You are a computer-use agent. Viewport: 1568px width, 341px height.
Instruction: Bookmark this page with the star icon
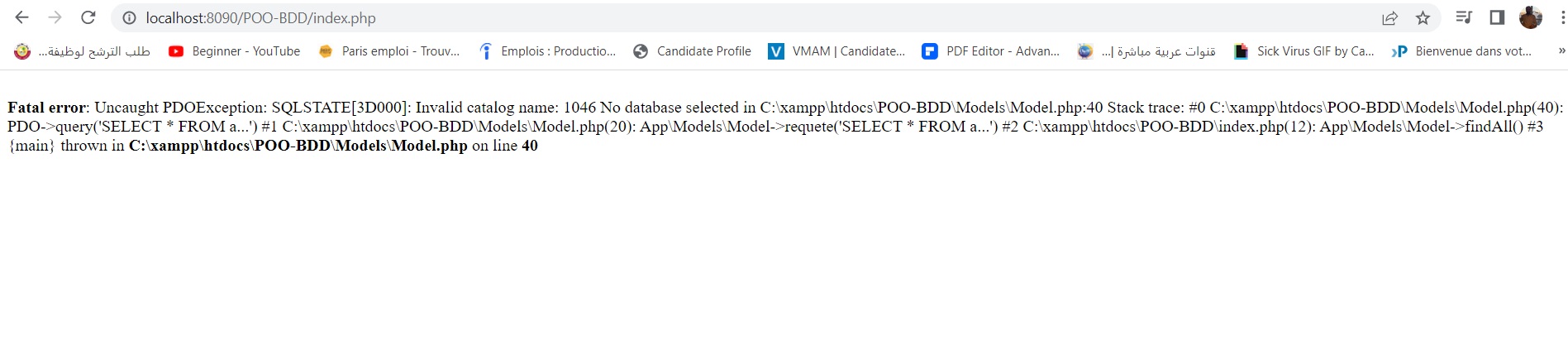click(1423, 17)
